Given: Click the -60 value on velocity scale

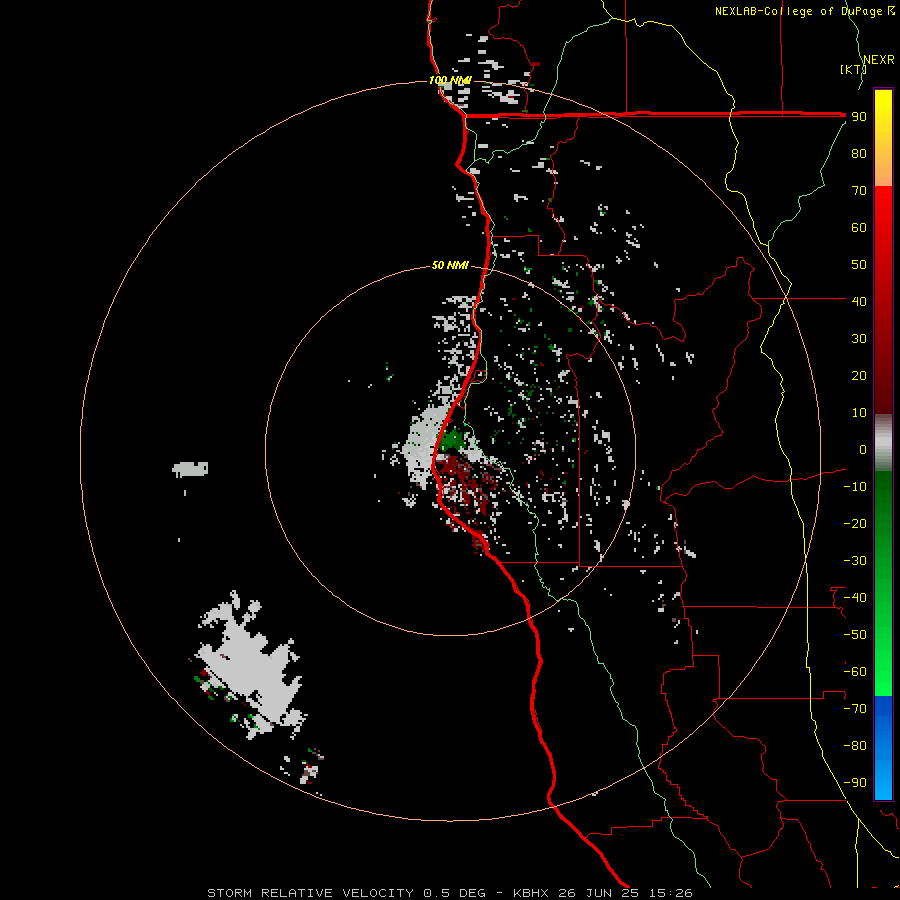Looking at the screenshot, I should (x=855, y=672).
